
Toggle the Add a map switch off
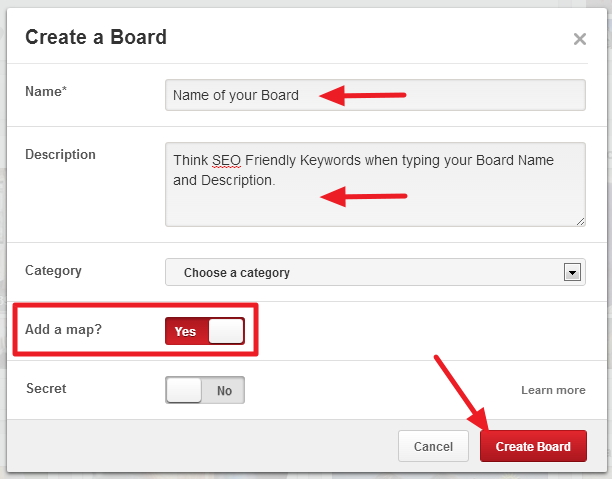coord(205,331)
